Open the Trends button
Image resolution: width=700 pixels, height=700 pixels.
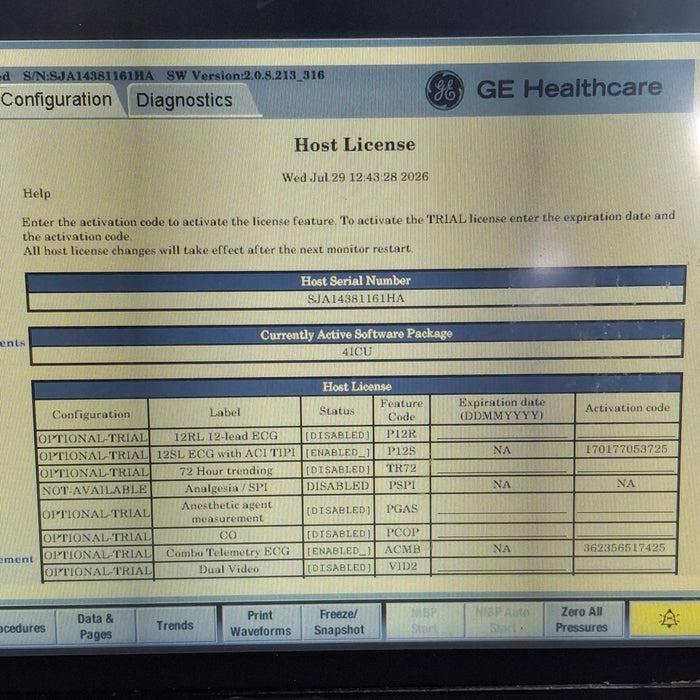coord(175,625)
